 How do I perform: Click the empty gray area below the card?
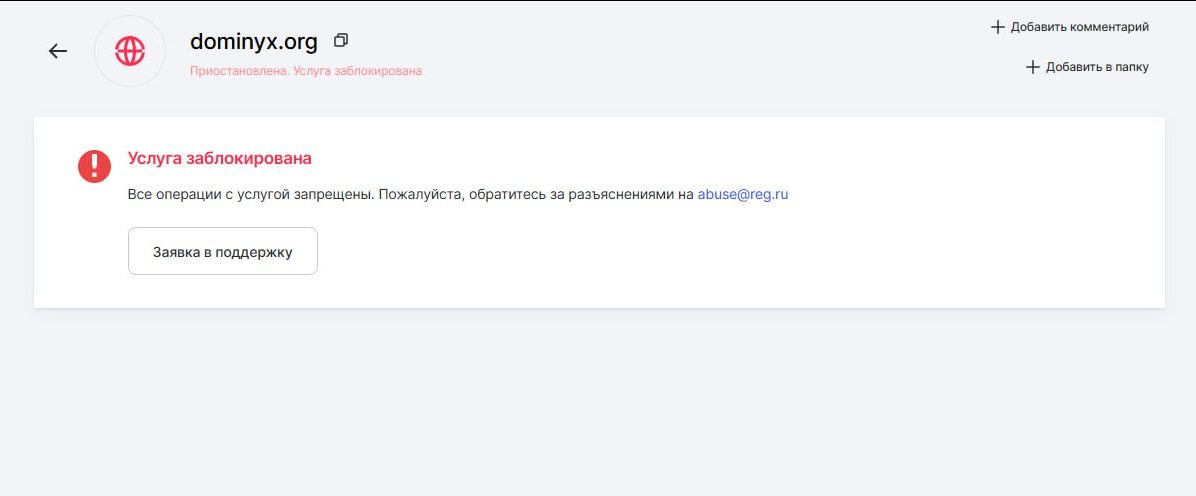pyautogui.click(x=598, y=400)
